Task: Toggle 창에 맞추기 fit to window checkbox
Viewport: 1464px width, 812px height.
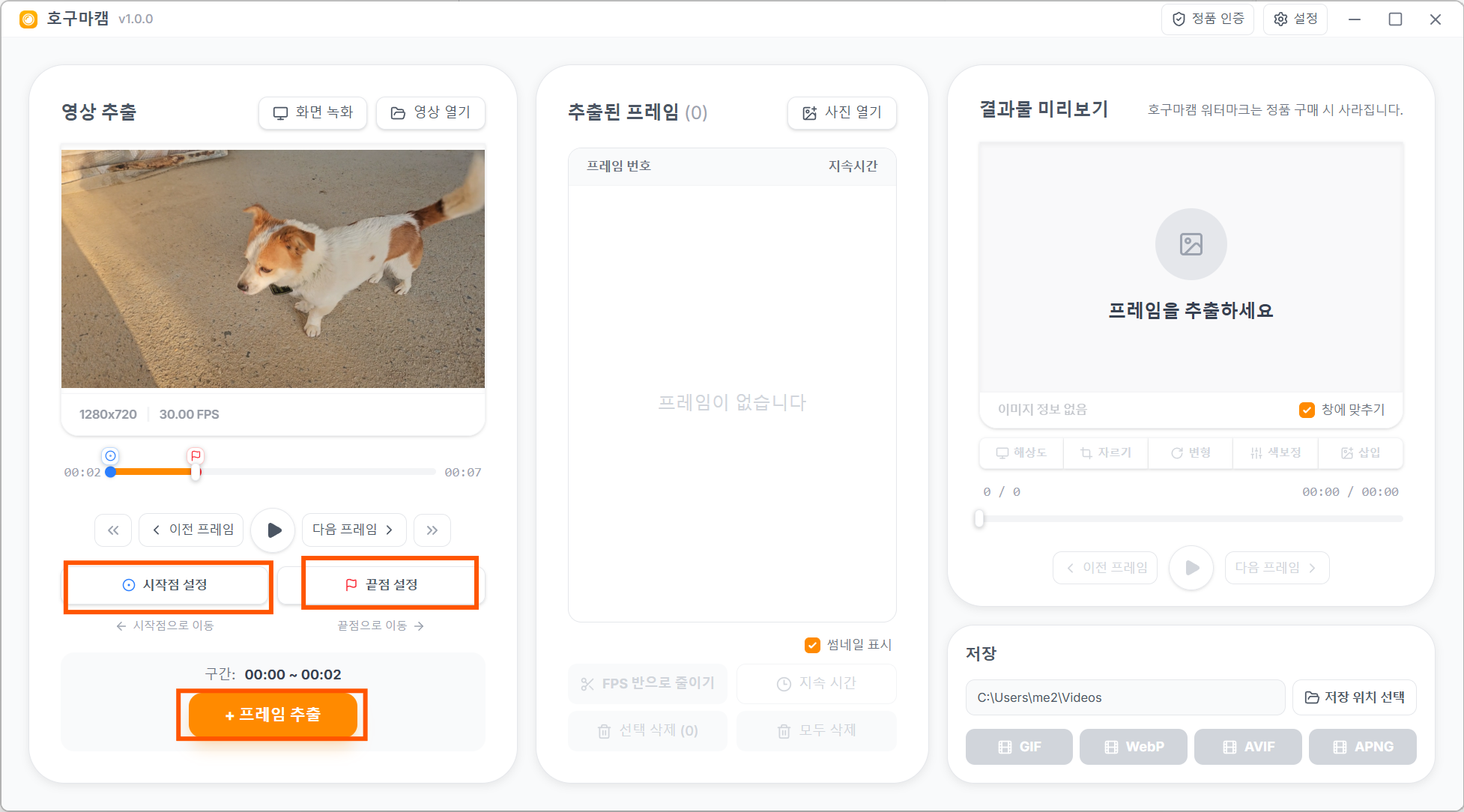Action: pos(1307,410)
